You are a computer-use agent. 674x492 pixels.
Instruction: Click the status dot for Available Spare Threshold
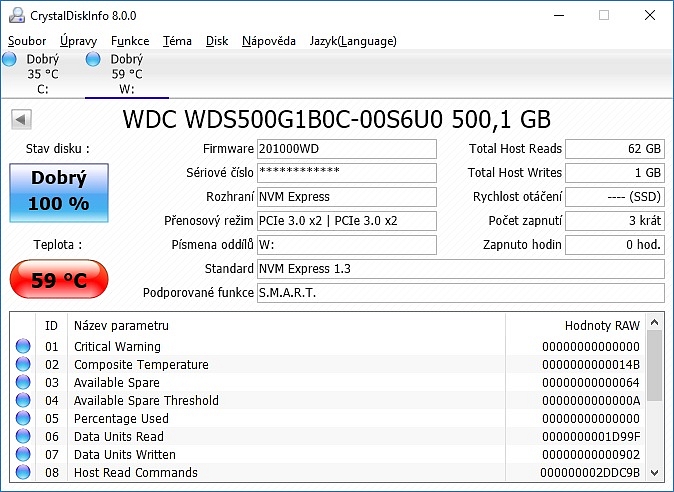[x=23, y=400]
